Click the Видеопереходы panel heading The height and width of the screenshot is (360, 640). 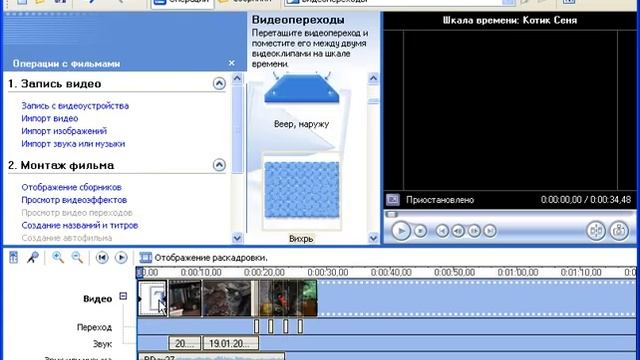pyautogui.click(x=298, y=20)
